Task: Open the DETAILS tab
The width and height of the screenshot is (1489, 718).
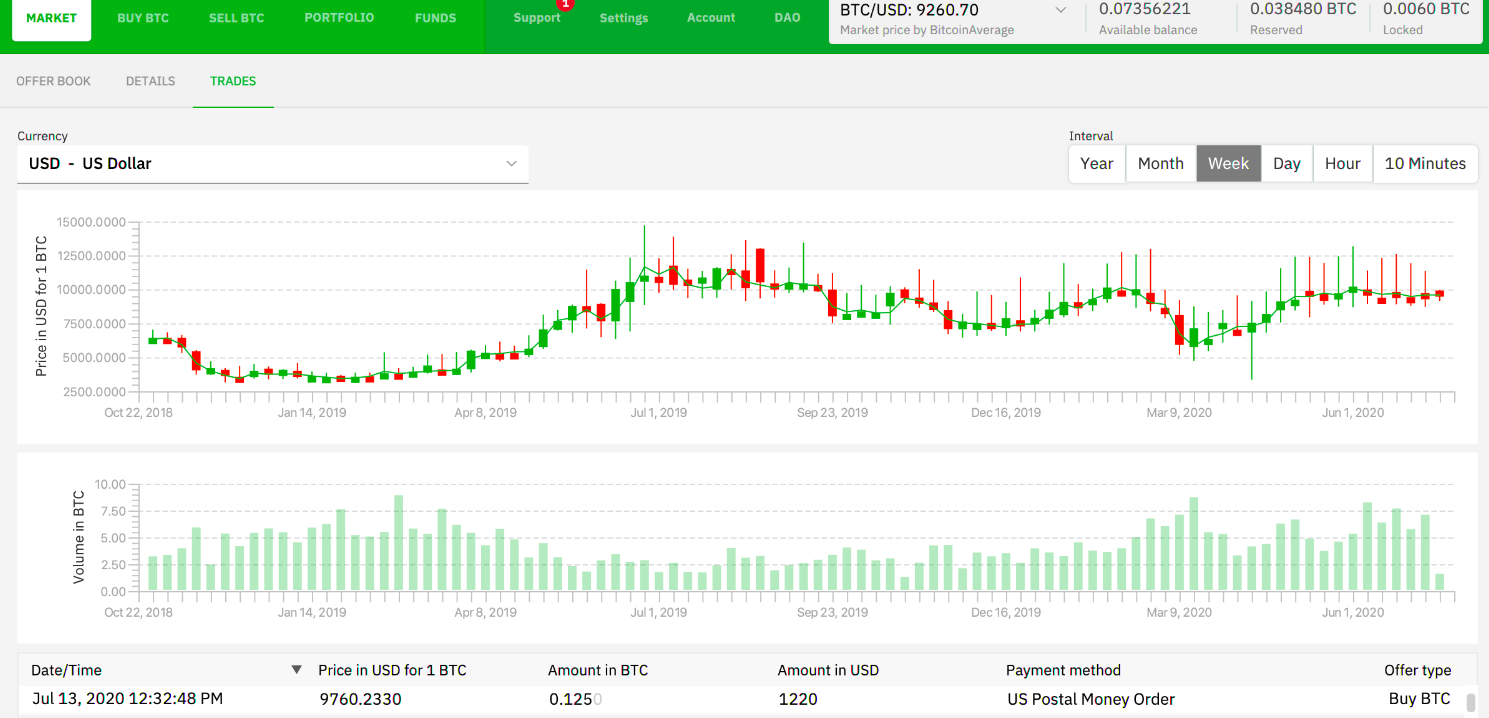Action: click(150, 81)
